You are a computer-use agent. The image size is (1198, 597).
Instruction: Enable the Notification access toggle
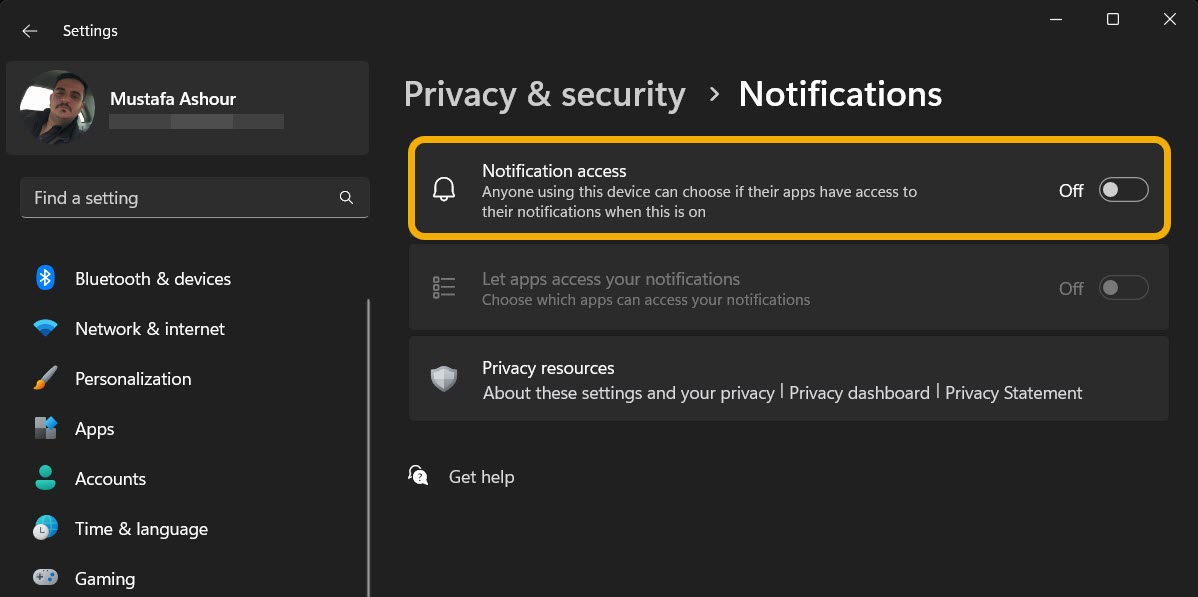click(x=1123, y=189)
